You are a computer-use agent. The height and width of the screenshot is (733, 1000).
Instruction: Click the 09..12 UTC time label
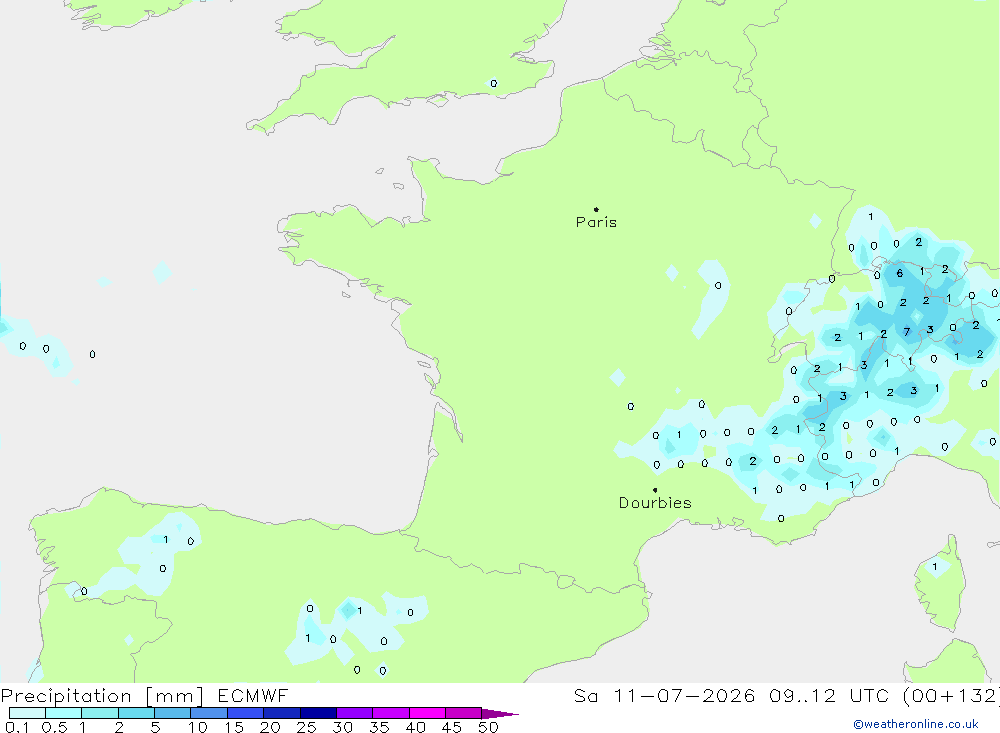tap(834, 695)
